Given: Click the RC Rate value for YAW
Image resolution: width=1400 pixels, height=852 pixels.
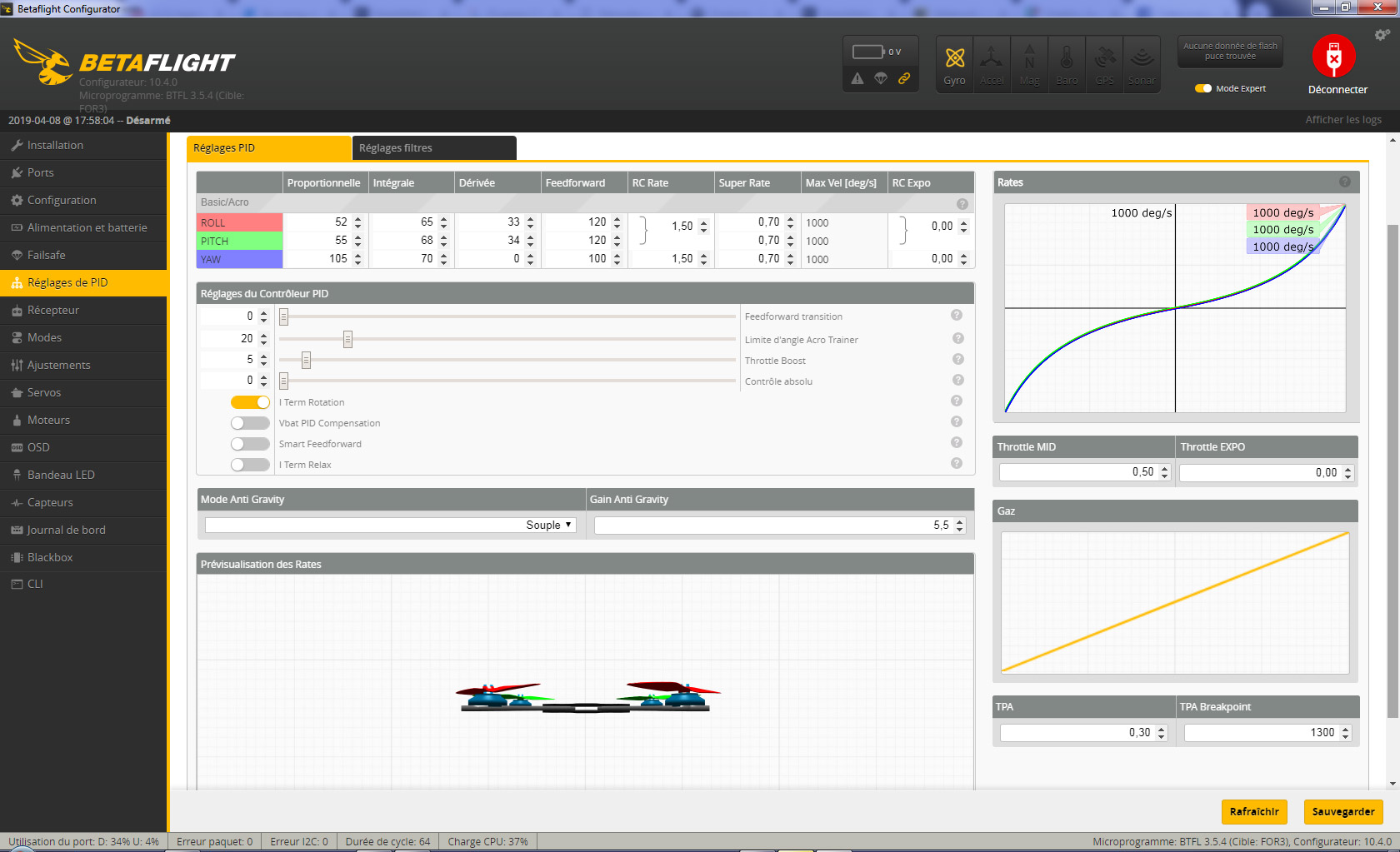Looking at the screenshot, I should click(670, 259).
